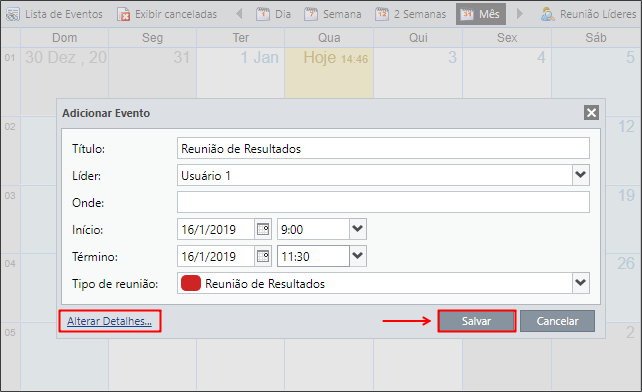
Task: Click day 4 in calendar
Action: (507, 73)
